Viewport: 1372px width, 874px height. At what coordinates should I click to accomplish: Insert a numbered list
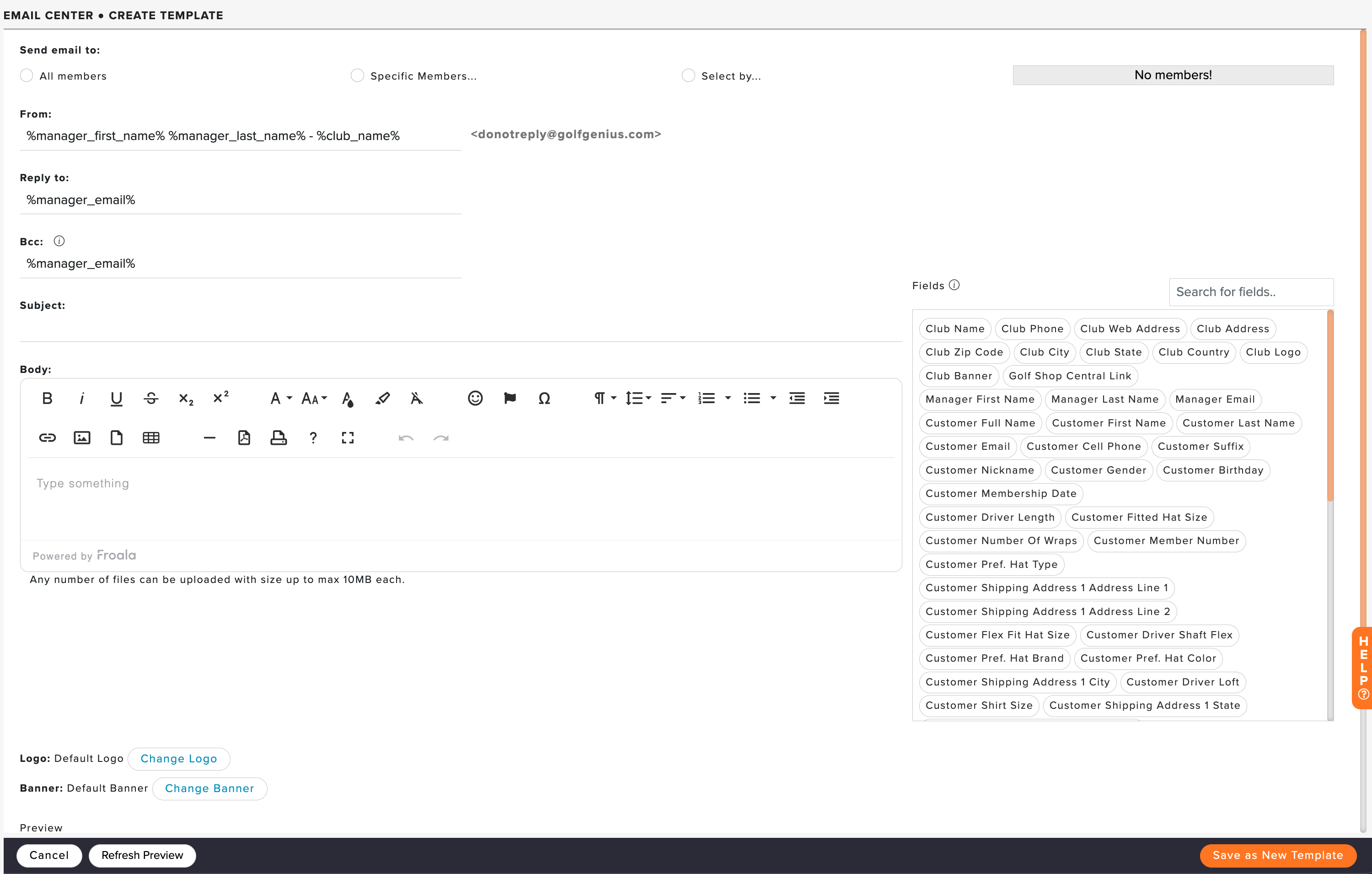coord(707,399)
